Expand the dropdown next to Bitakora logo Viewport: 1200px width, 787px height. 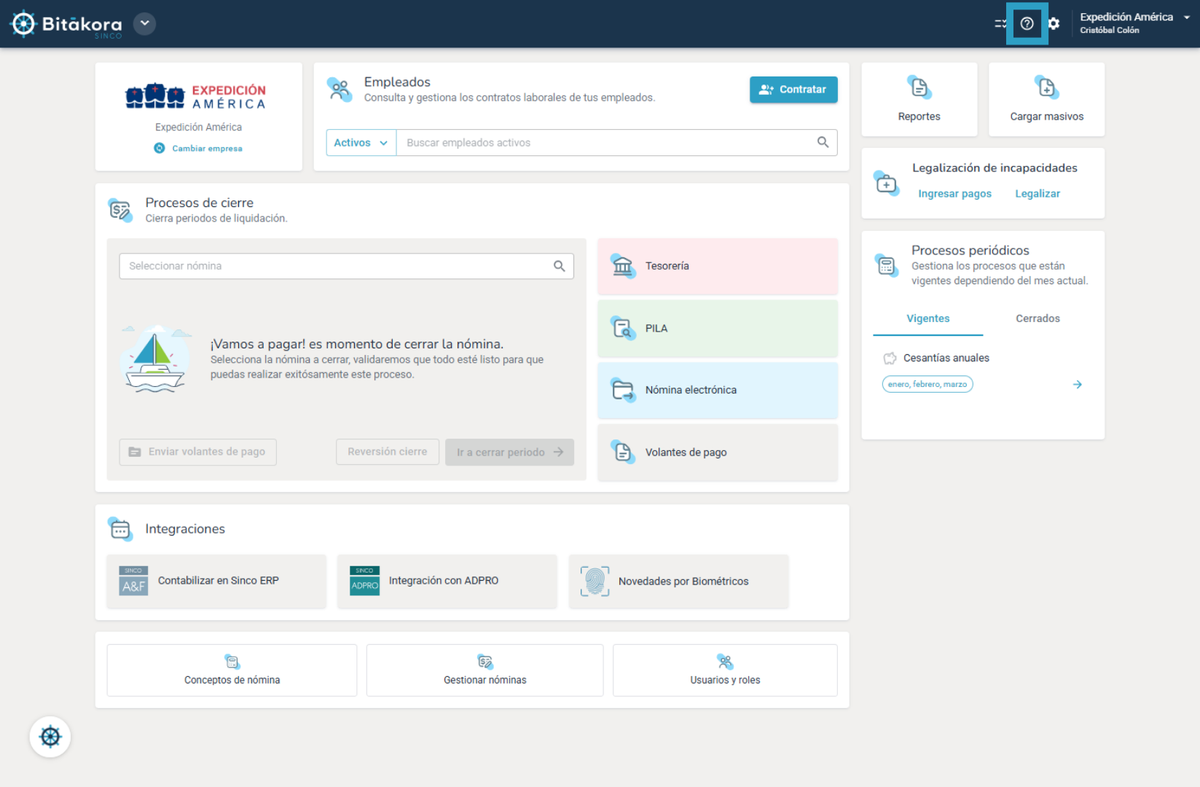(x=145, y=23)
